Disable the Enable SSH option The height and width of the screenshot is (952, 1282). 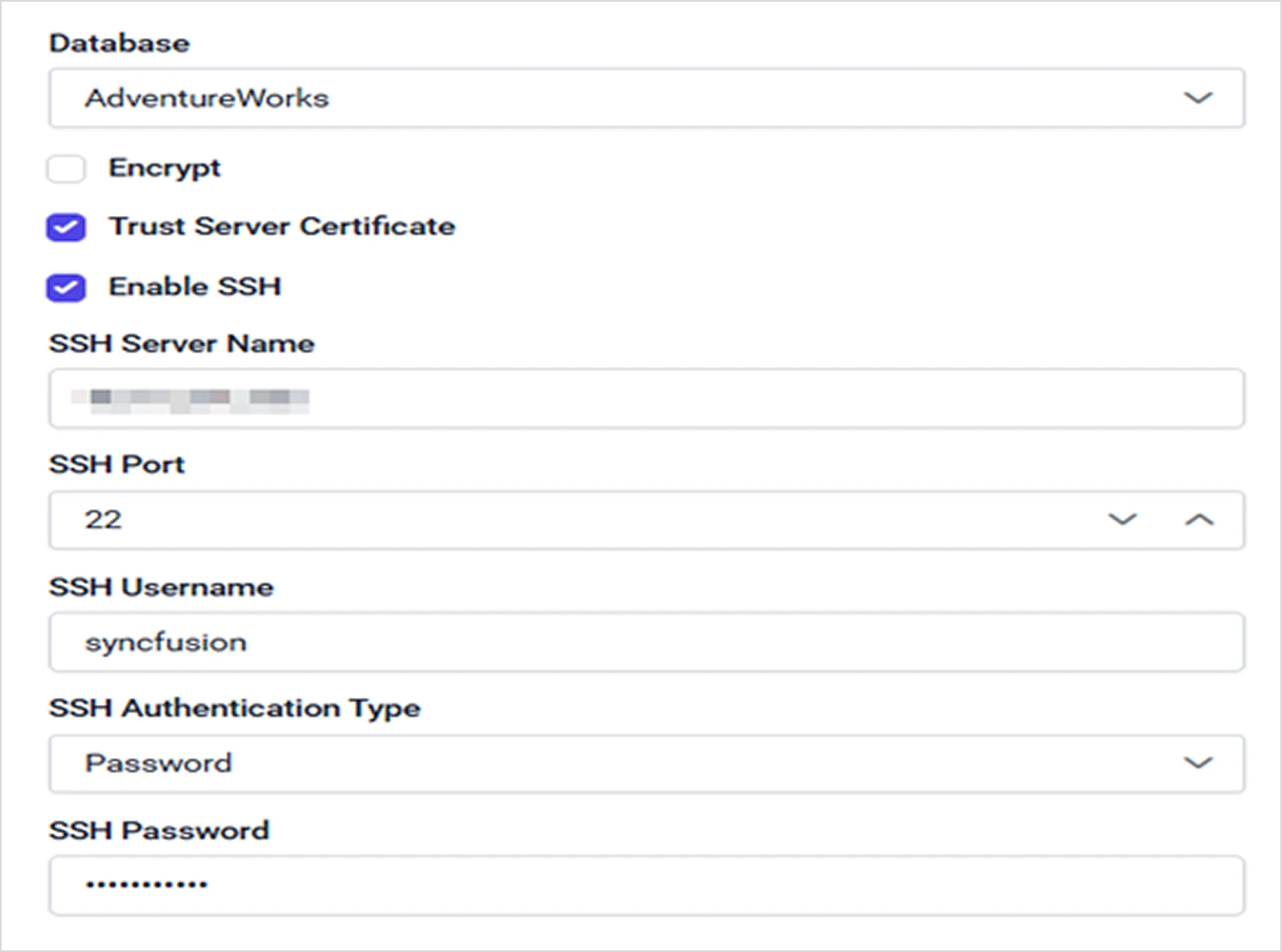click(66, 287)
